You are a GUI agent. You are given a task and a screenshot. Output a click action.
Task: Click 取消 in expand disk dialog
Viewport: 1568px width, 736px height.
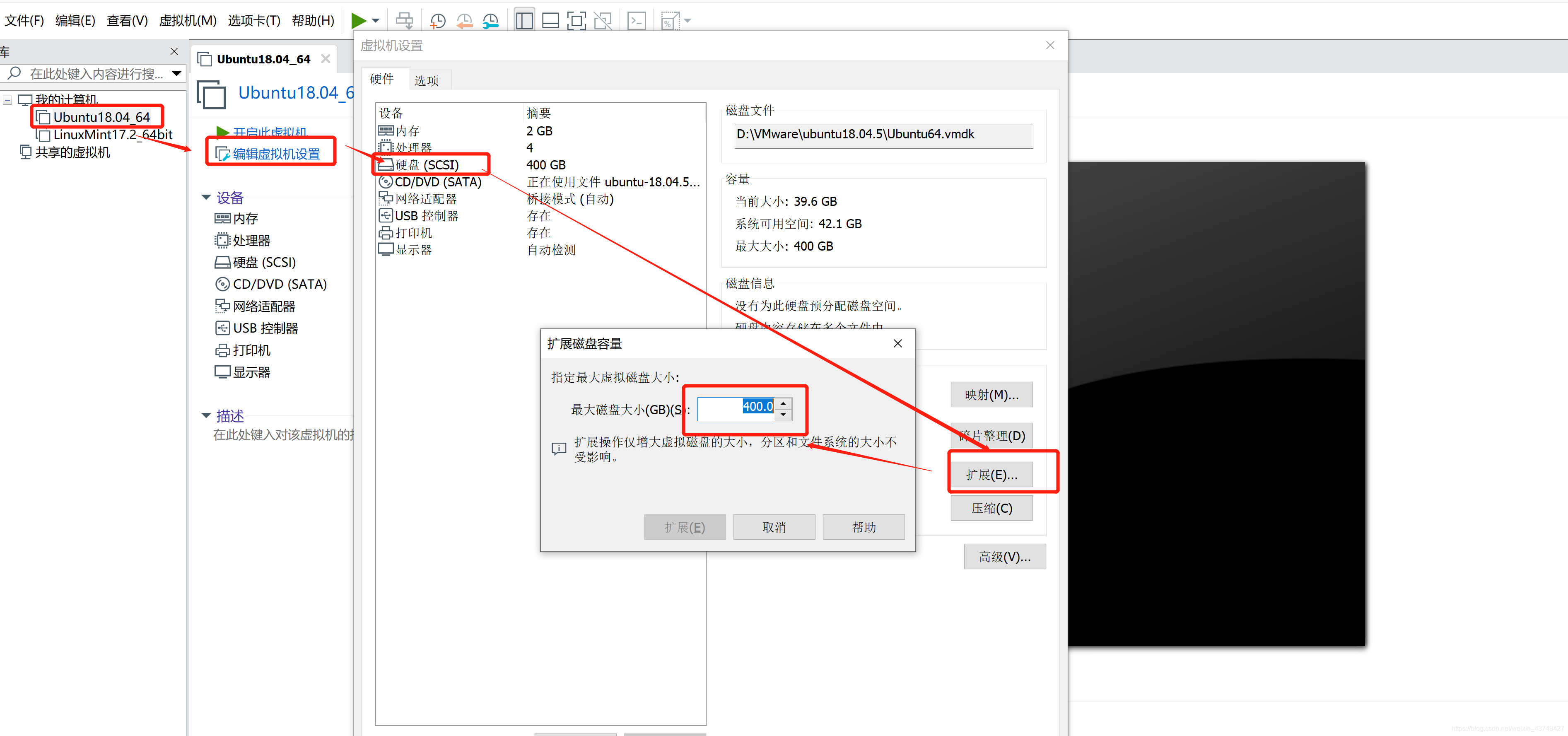pos(774,527)
